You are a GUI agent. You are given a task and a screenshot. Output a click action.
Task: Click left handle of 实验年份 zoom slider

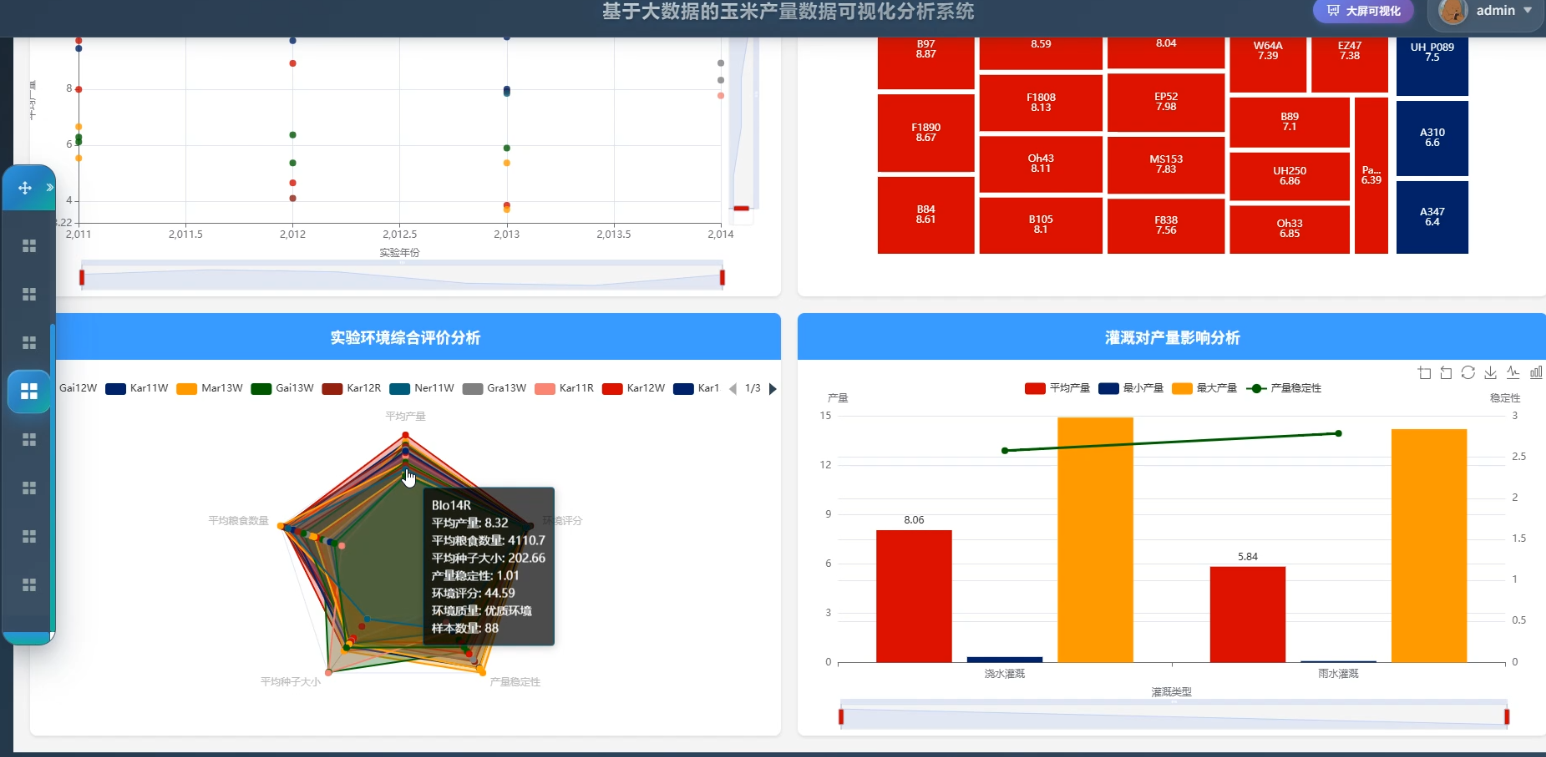coord(82,277)
